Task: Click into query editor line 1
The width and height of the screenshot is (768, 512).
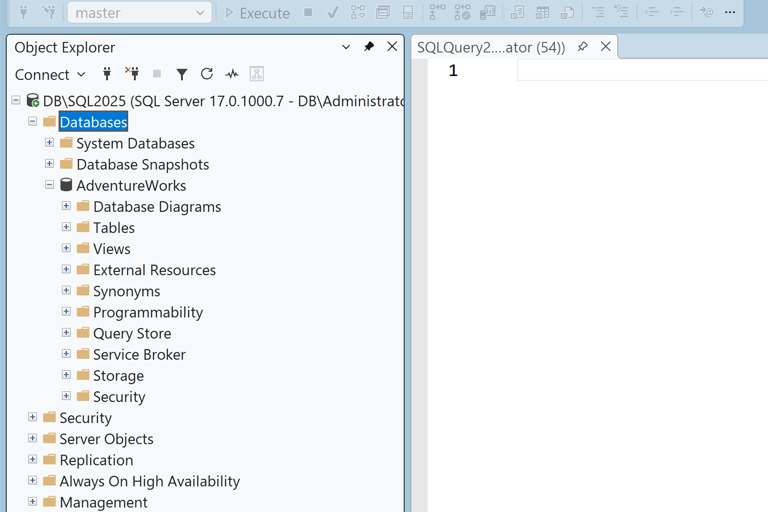Action: (x=642, y=71)
